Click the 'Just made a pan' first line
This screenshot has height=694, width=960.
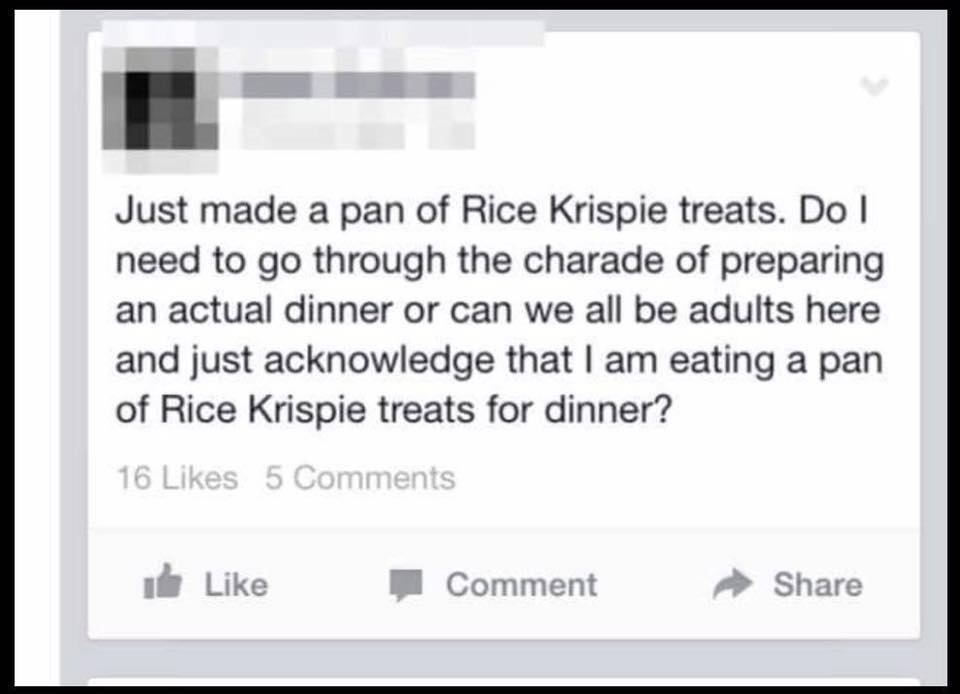pos(492,211)
